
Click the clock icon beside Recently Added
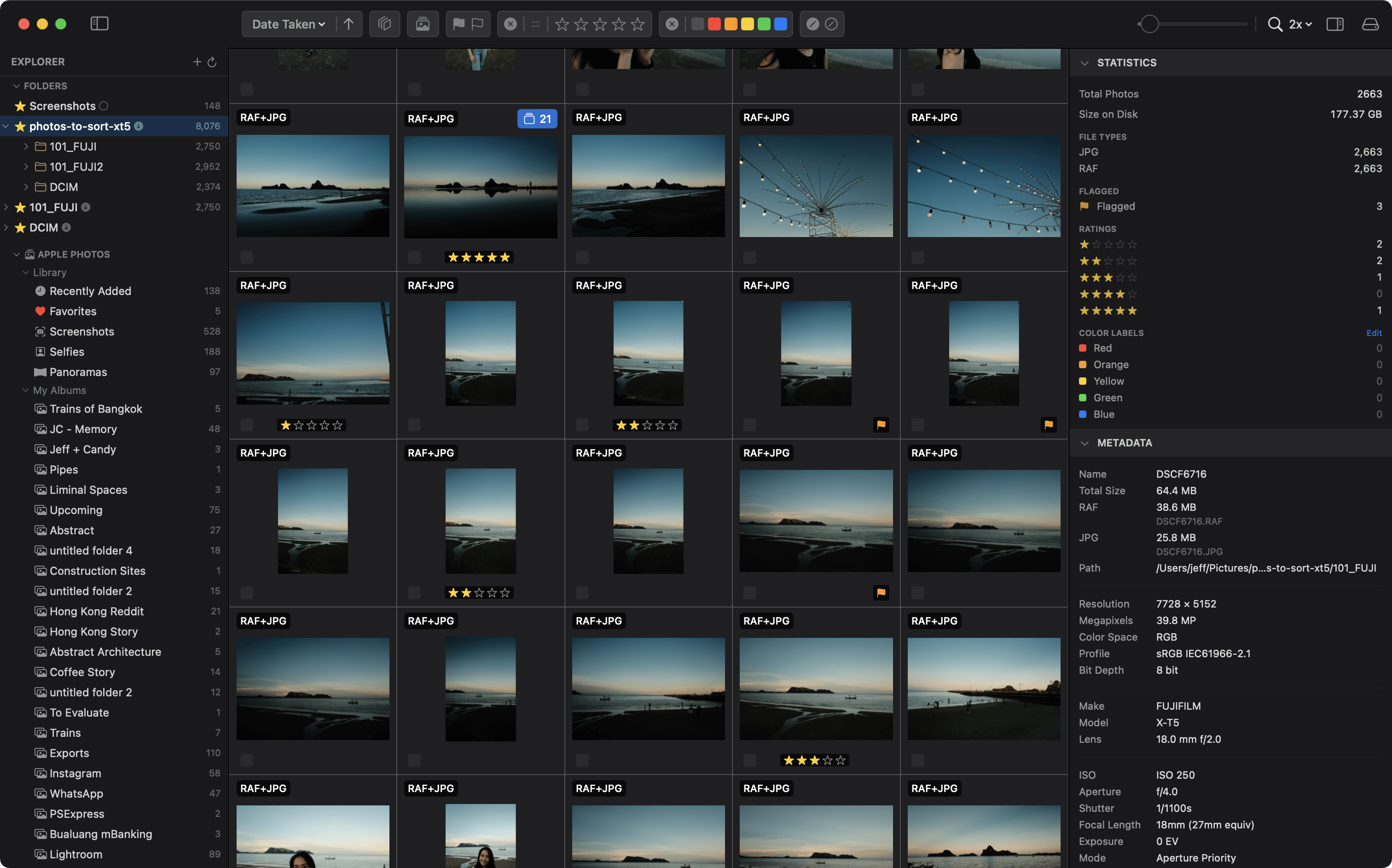coord(40,291)
